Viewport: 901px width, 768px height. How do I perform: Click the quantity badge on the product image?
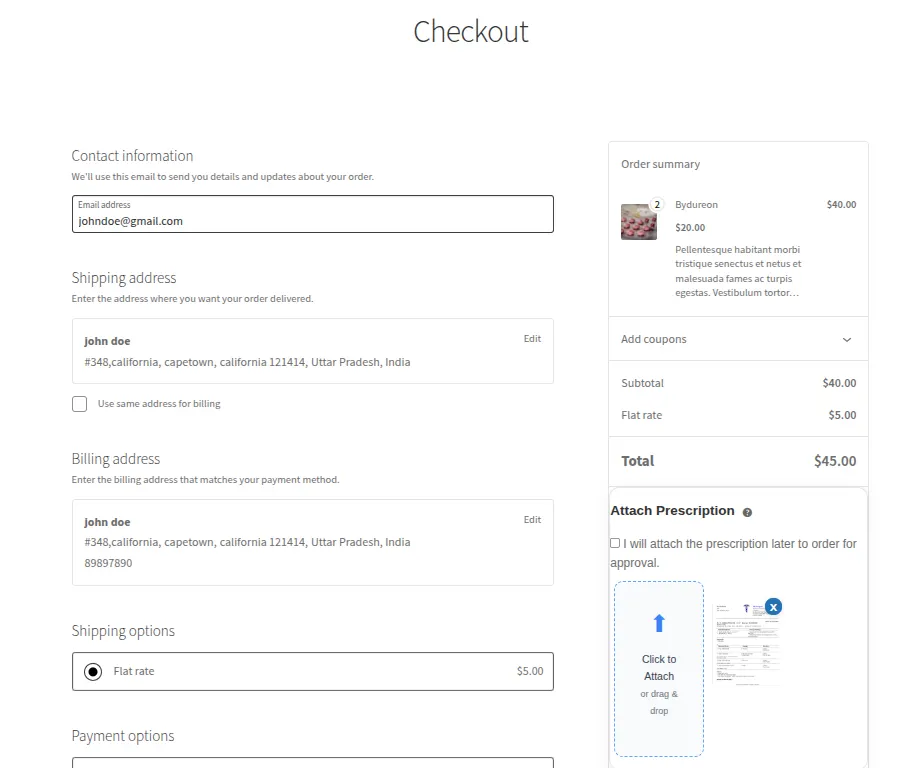coord(657,203)
